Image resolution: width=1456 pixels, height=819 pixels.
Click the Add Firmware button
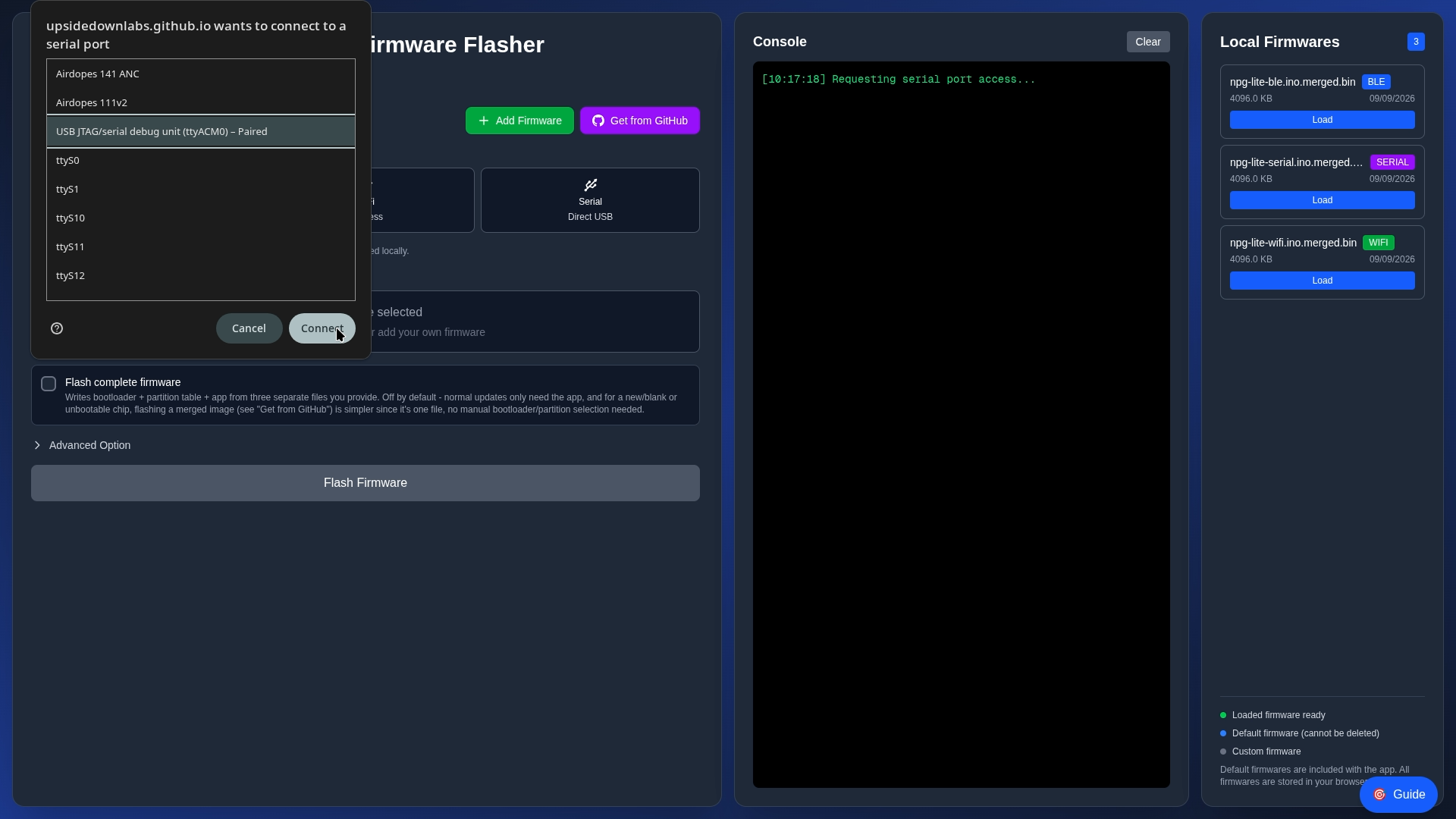(519, 121)
